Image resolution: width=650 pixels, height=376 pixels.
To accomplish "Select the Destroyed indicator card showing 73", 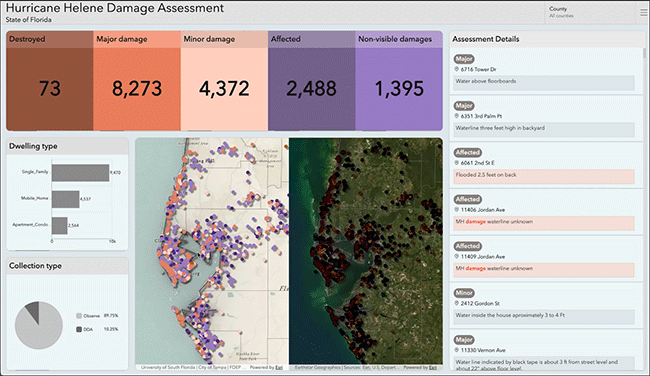I will point(50,80).
